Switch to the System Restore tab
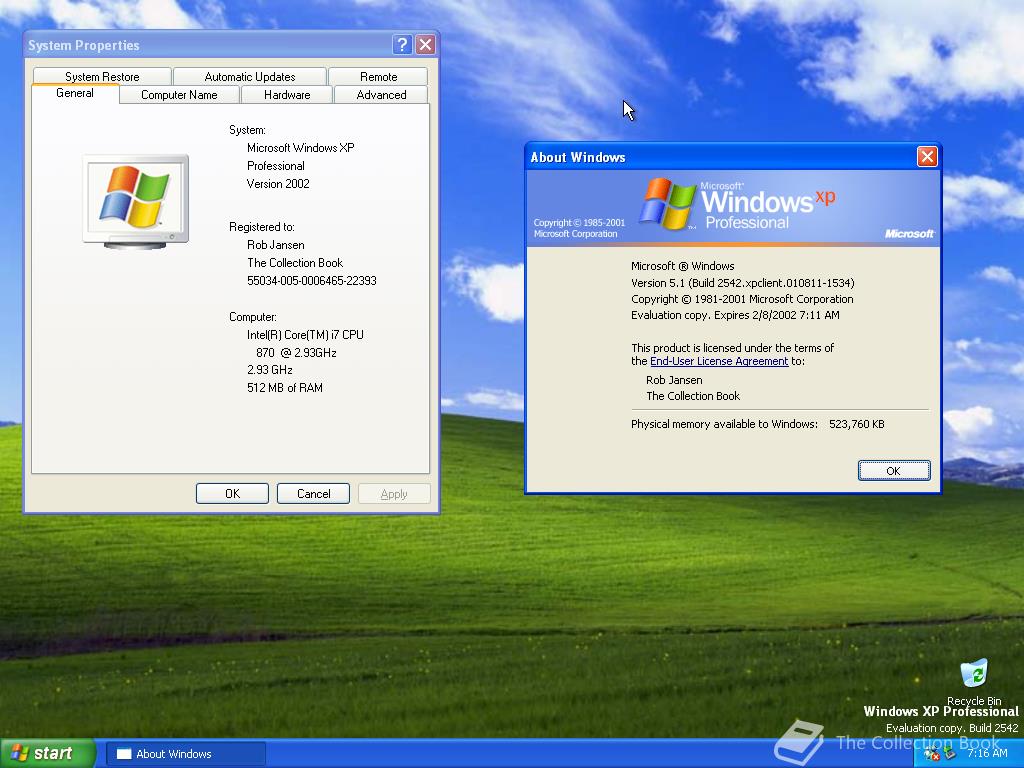1024x768 pixels. coord(102,76)
